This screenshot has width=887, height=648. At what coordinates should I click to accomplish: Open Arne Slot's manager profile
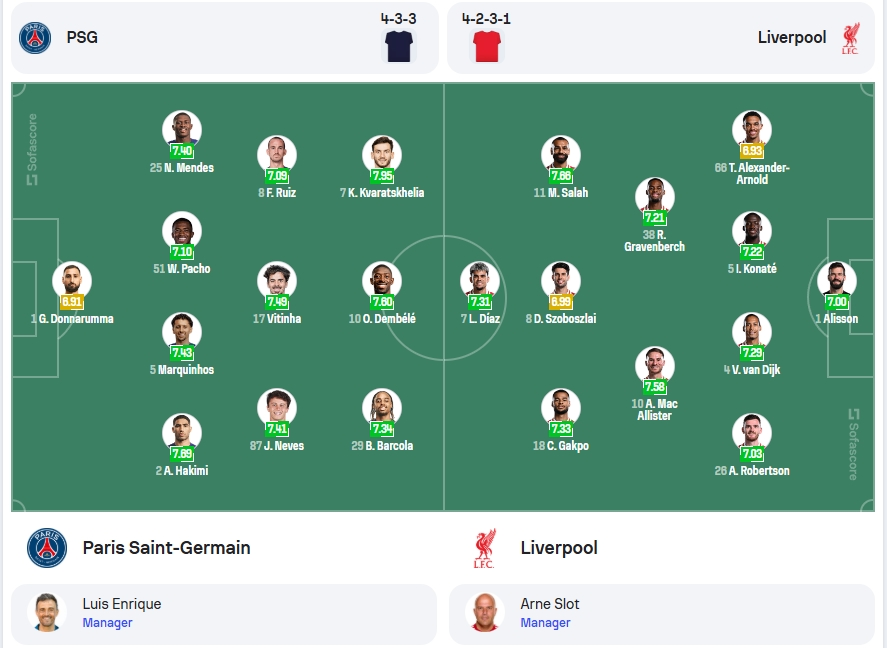click(x=662, y=614)
